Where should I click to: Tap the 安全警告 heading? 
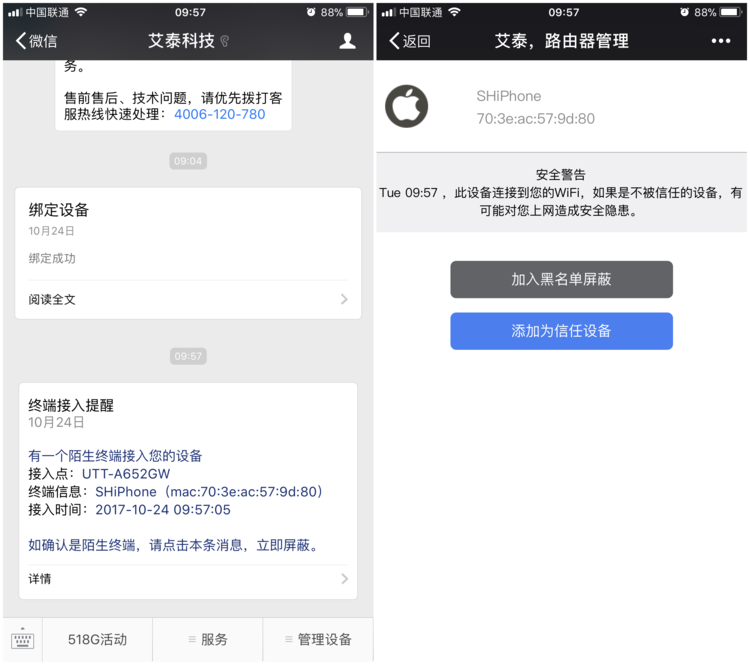[x=561, y=175]
